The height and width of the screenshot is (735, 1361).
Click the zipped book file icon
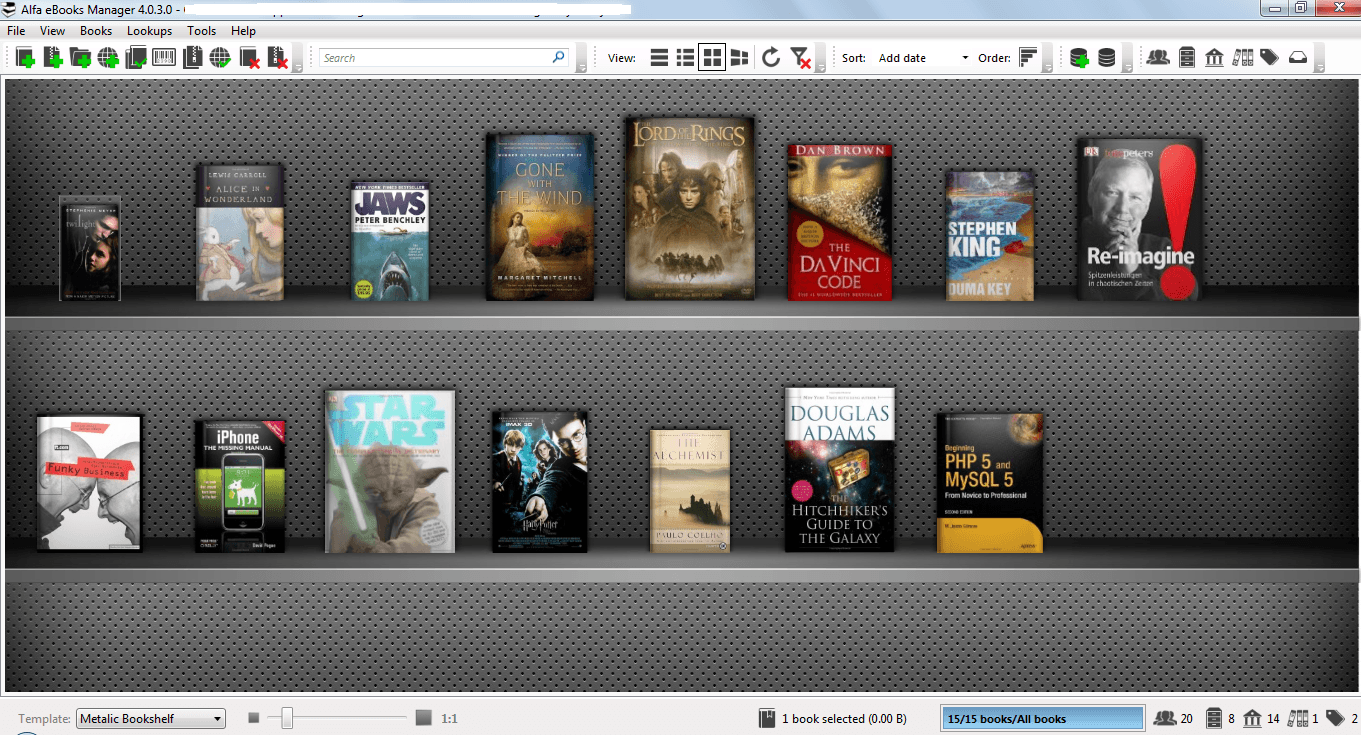192,58
